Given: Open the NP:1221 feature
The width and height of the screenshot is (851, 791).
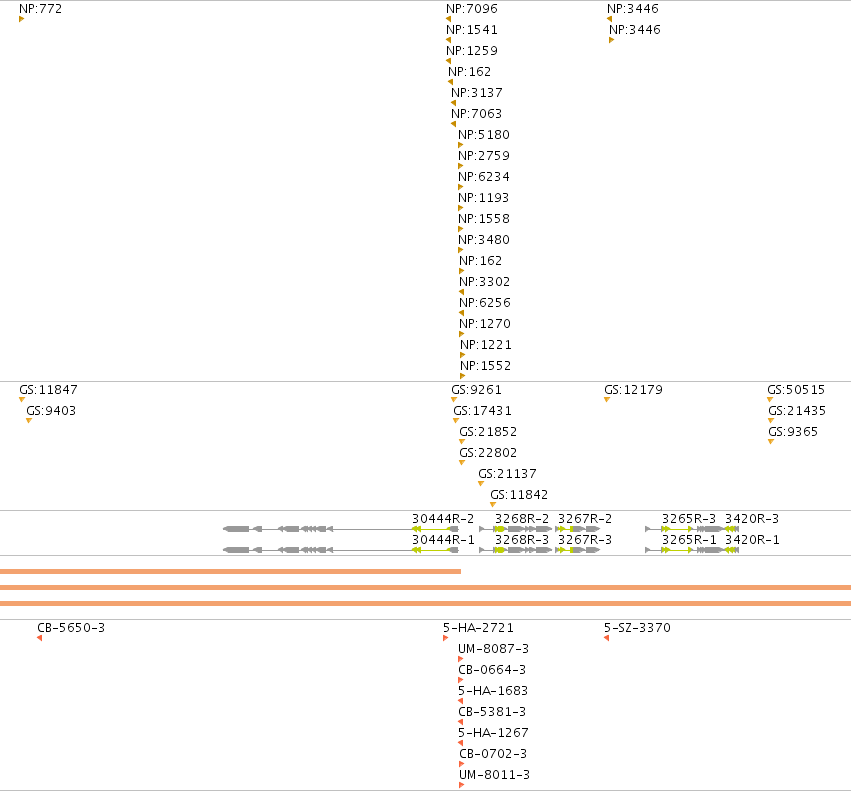Looking at the screenshot, I should coord(486,345).
